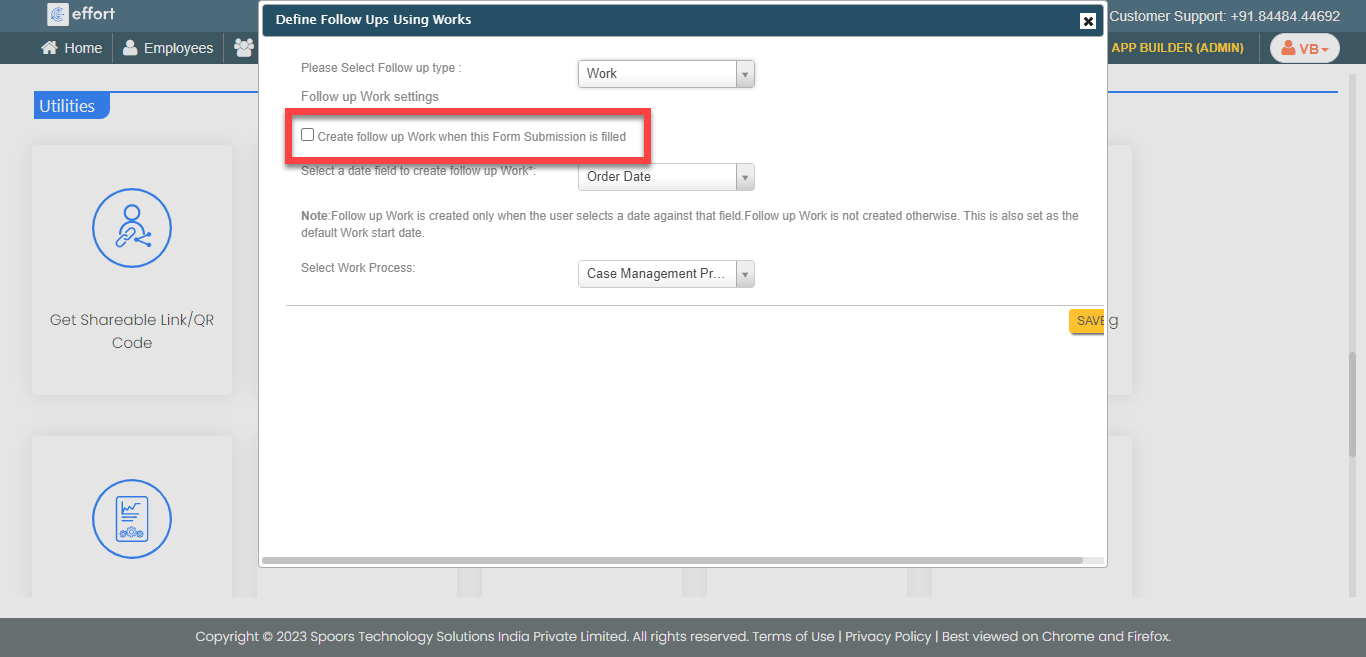Viewport: 1366px width, 657px height.
Task: Click the effort logo icon
Action: point(58,14)
